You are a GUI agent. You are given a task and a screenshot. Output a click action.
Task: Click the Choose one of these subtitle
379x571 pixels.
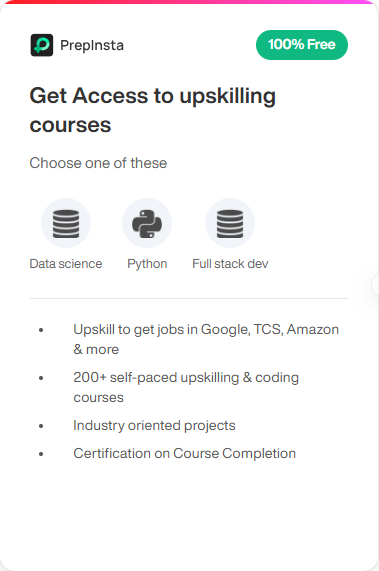(x=98, y=163)
